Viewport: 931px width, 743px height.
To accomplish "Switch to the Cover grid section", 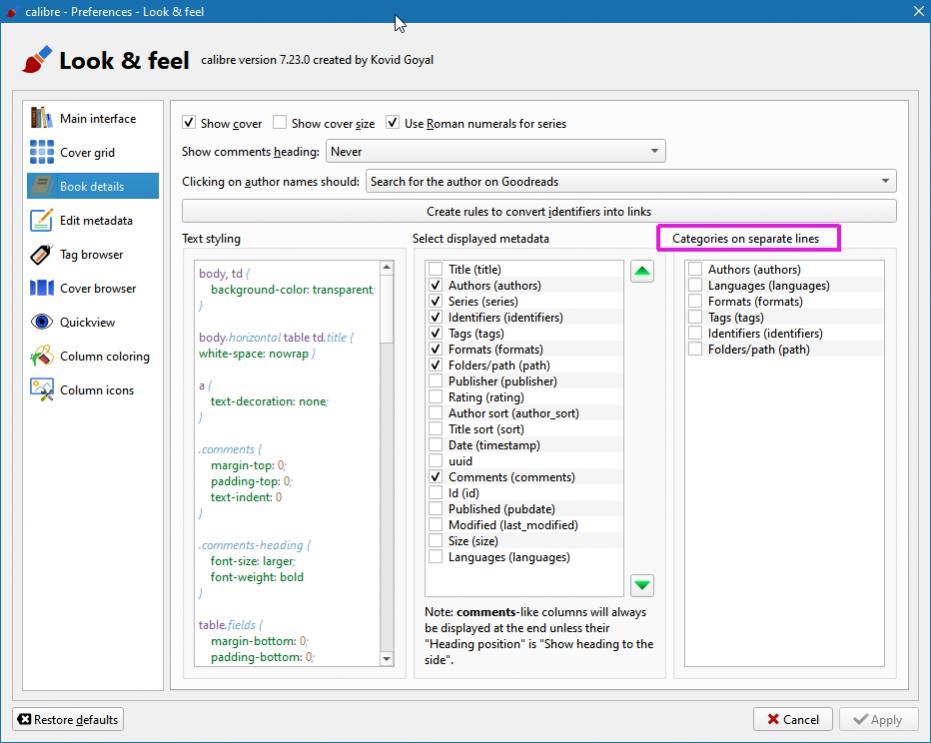I will click(93, 152).
